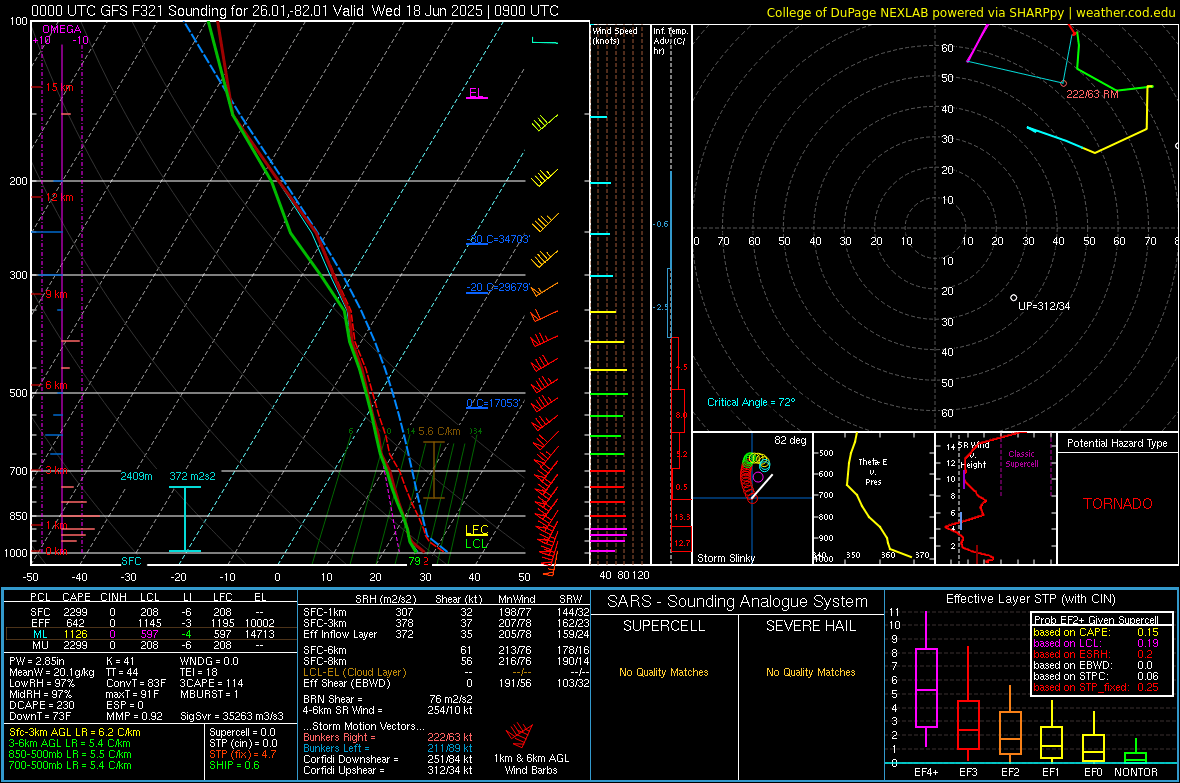
Task: Click the 222/63 RM hodograph marker label
Action: coord(1093,94)
